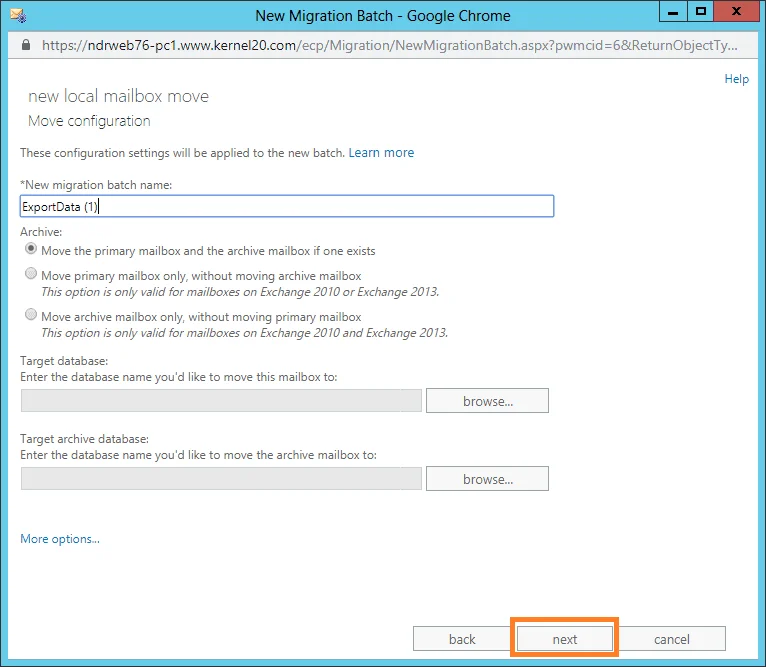Viewport: 766px width, 667px height.
Task: Select move primary mailbox only option
Action: (x=31, y=274)
